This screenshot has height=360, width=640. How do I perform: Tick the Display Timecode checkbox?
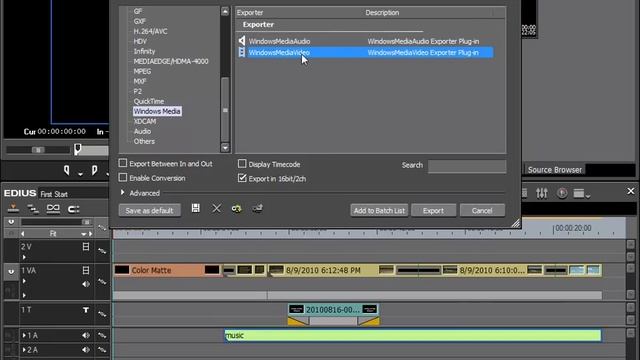point(242,164)
